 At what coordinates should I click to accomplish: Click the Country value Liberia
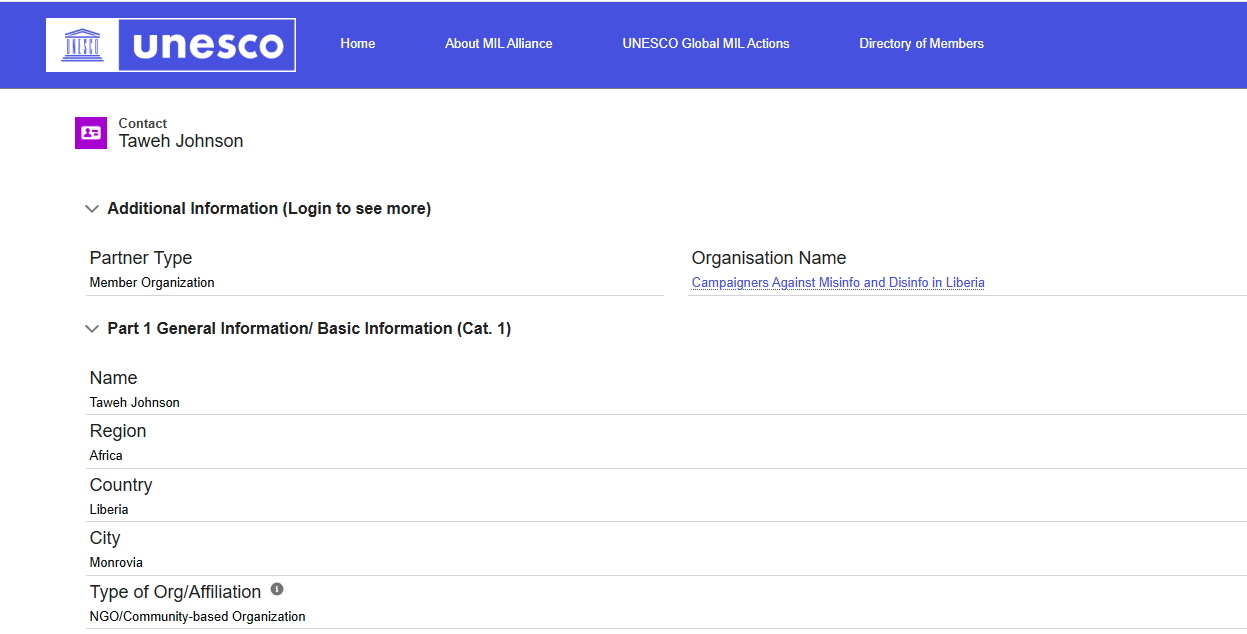(x=109, y=510)
